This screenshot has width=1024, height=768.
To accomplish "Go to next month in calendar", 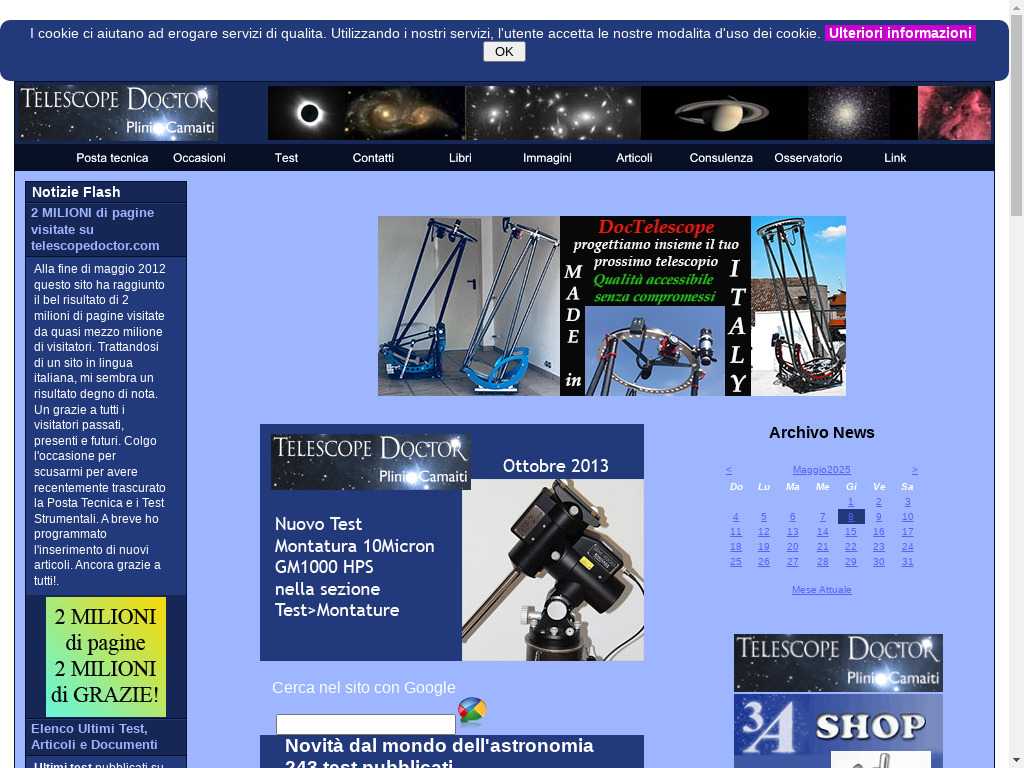I will click(914, 470).
